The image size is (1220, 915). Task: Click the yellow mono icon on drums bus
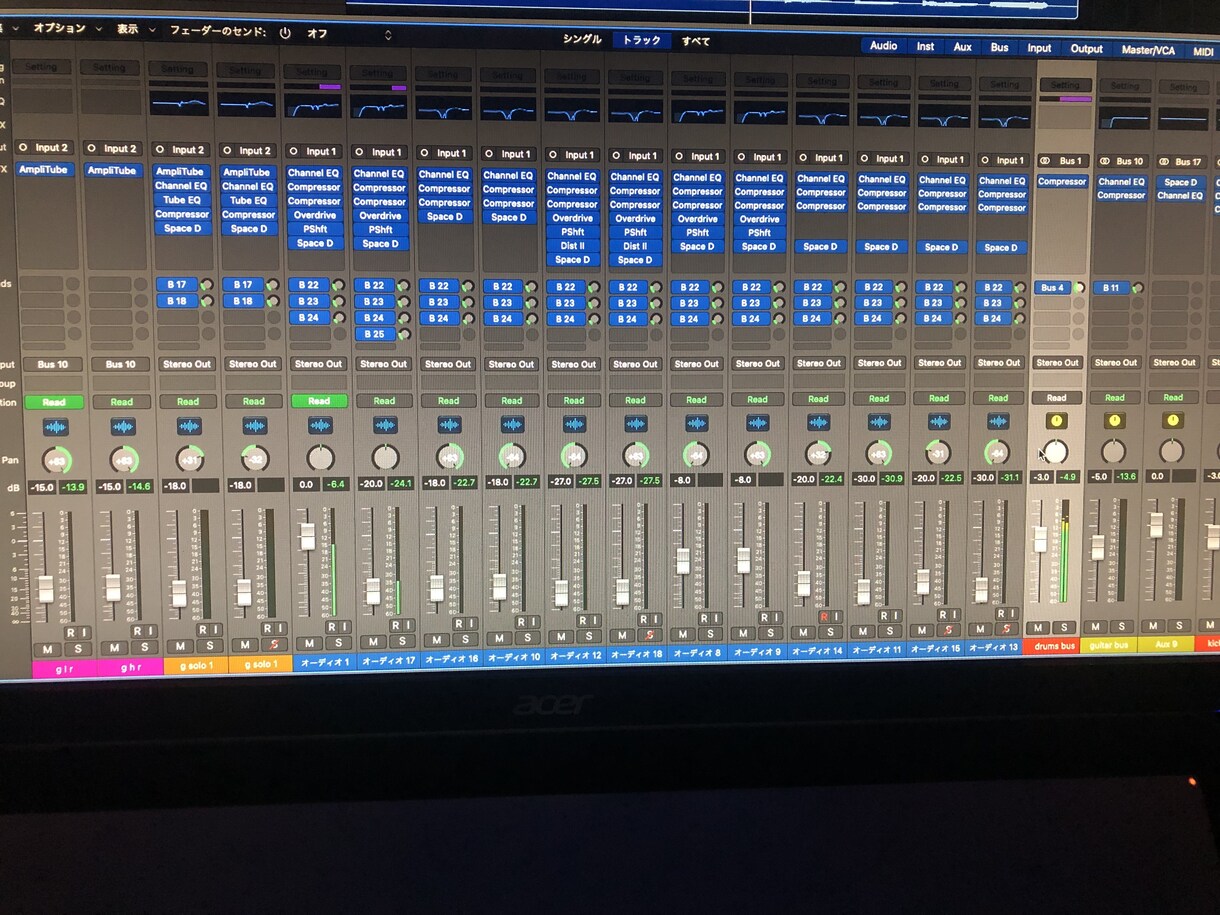pyautogui.click(x=1056, y=421)
